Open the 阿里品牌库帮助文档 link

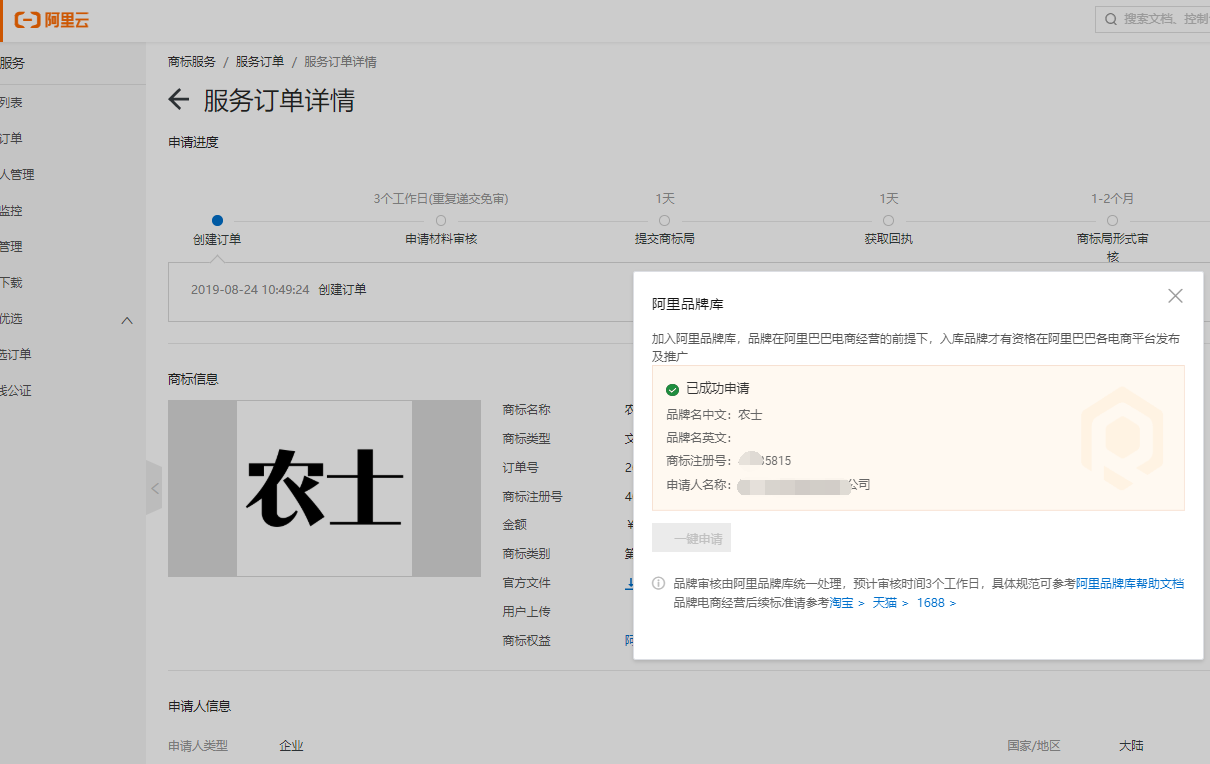[x=1130, y=583]
